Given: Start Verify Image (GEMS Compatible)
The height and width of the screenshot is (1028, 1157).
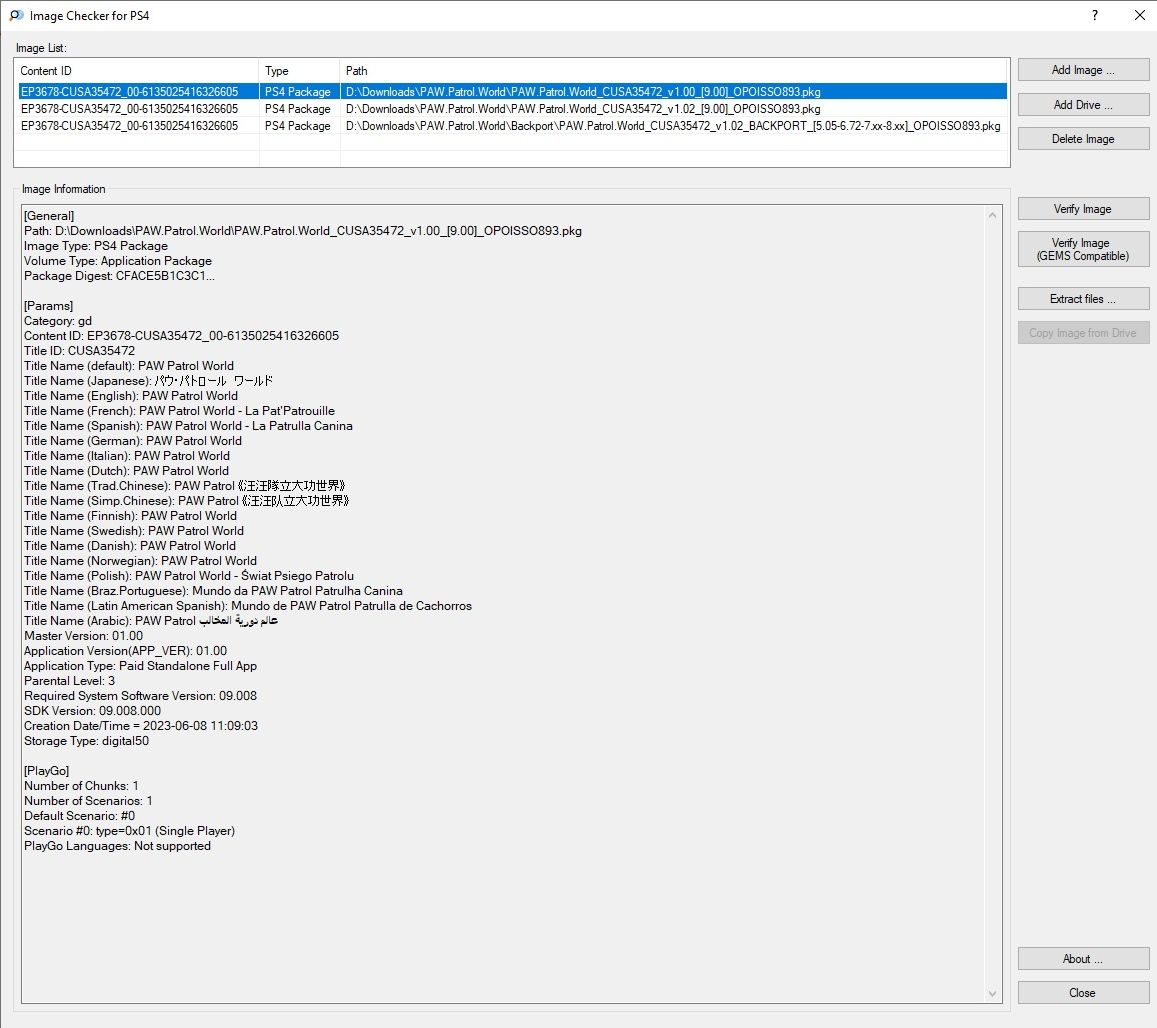Looking at the screenshot, I should tap(1082, 249).
